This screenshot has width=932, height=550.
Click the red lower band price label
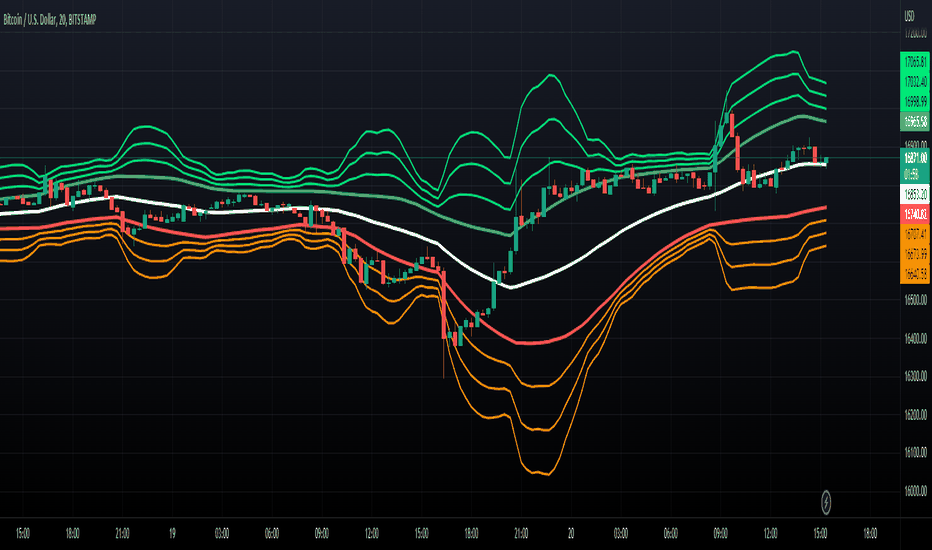[915, 214]
